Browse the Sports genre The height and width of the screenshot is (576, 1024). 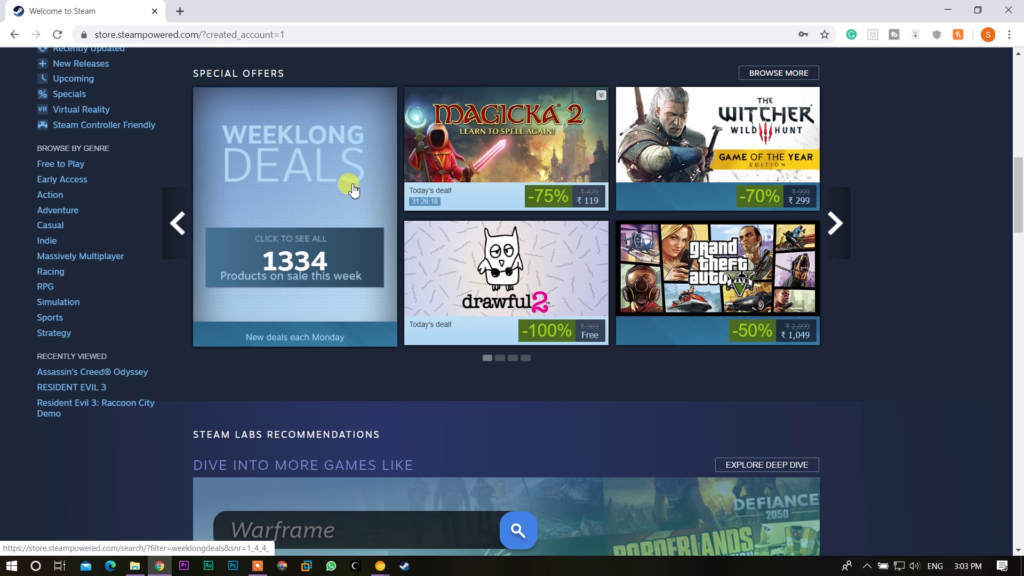(50, 317)
